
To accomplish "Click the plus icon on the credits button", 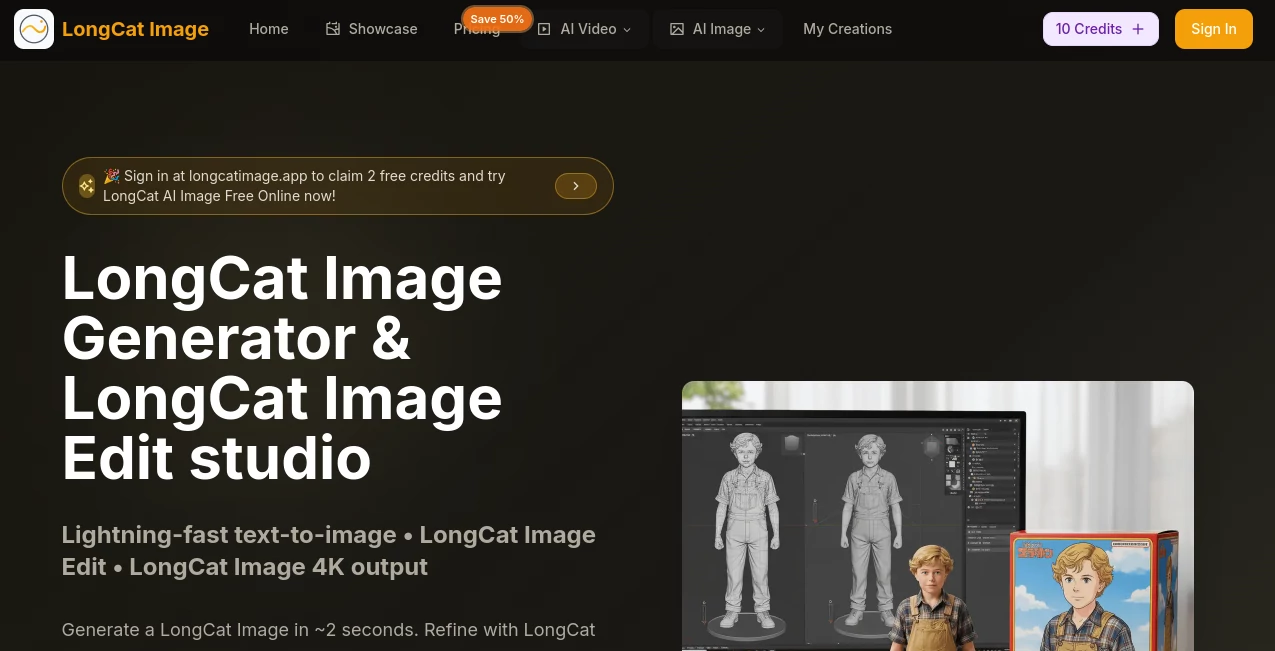I will coord(1138,29).
